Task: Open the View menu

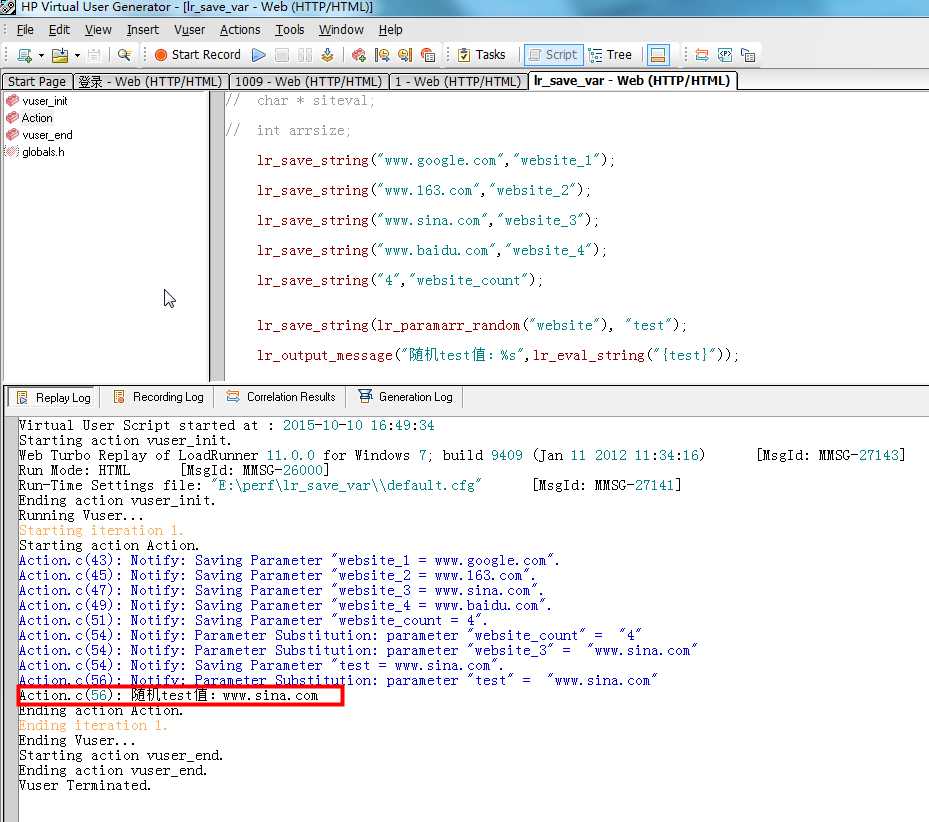Action: click(x=98, y=30)
